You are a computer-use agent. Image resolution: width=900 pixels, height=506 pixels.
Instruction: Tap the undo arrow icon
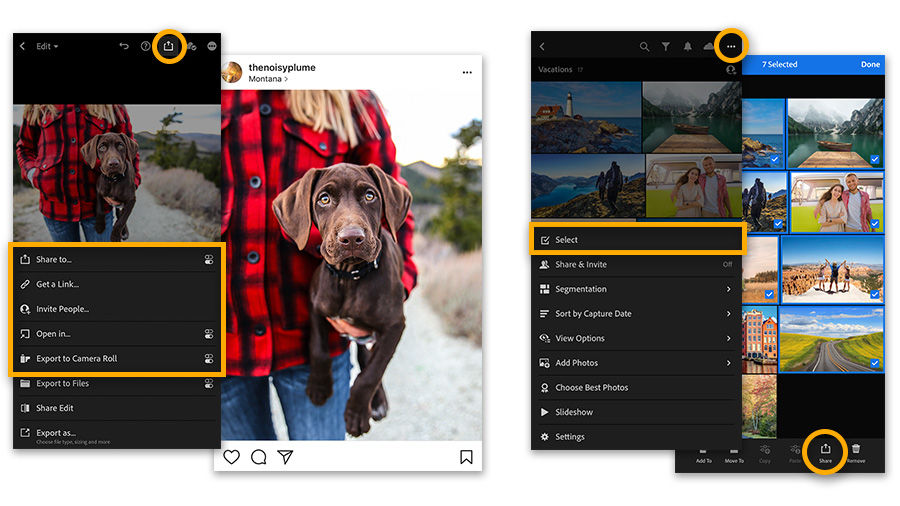124,46
